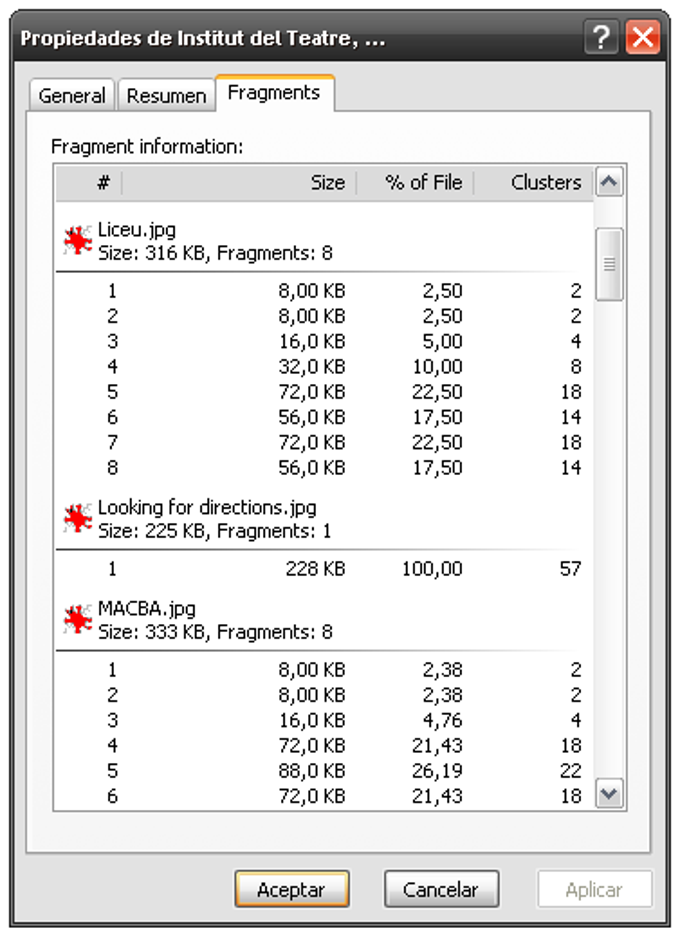Click the 228 KB size value
Screen dimensions: 680x933
point(315,569)
